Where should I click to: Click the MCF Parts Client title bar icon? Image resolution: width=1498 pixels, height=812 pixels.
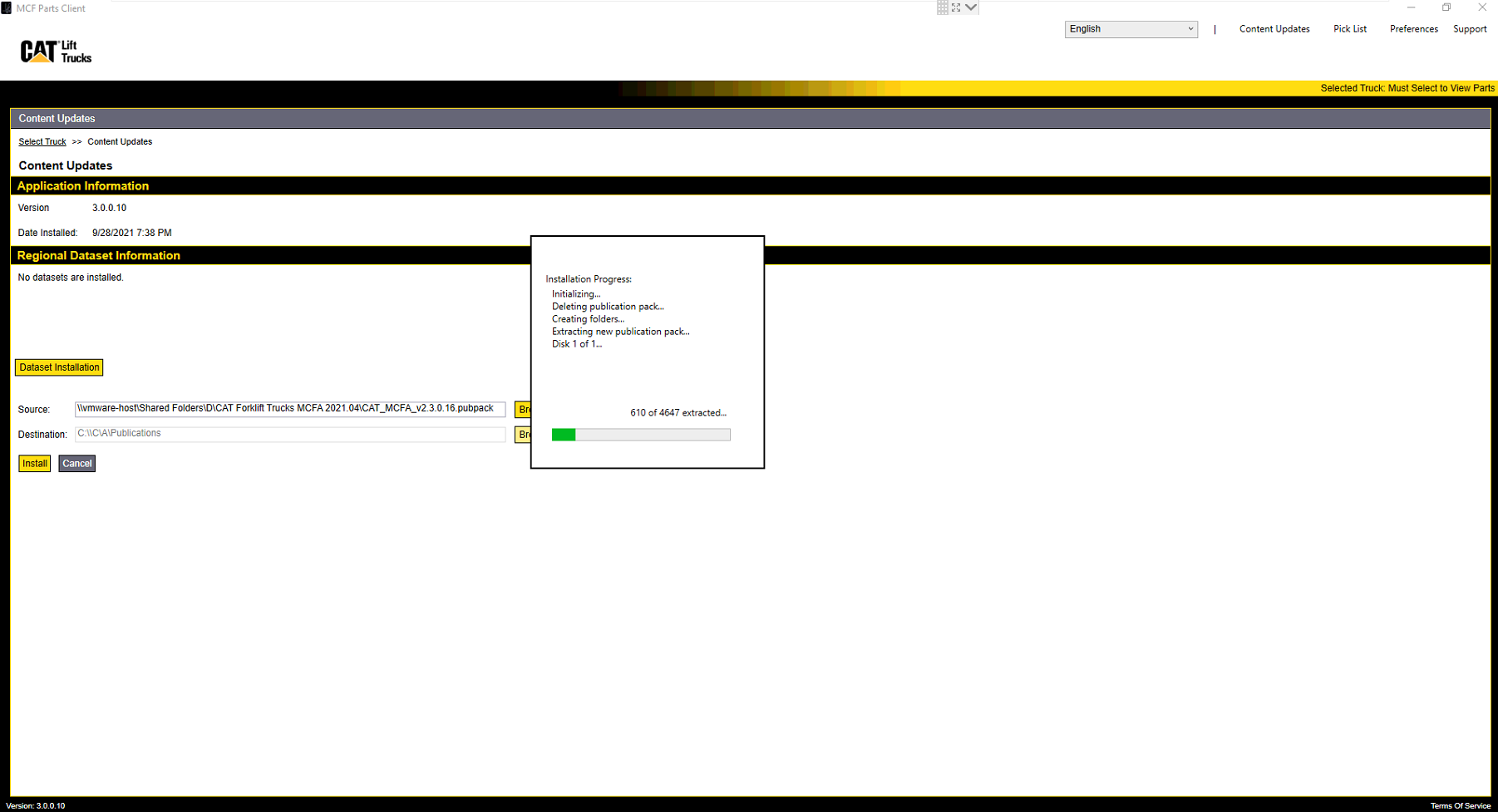tap(7, 8)
